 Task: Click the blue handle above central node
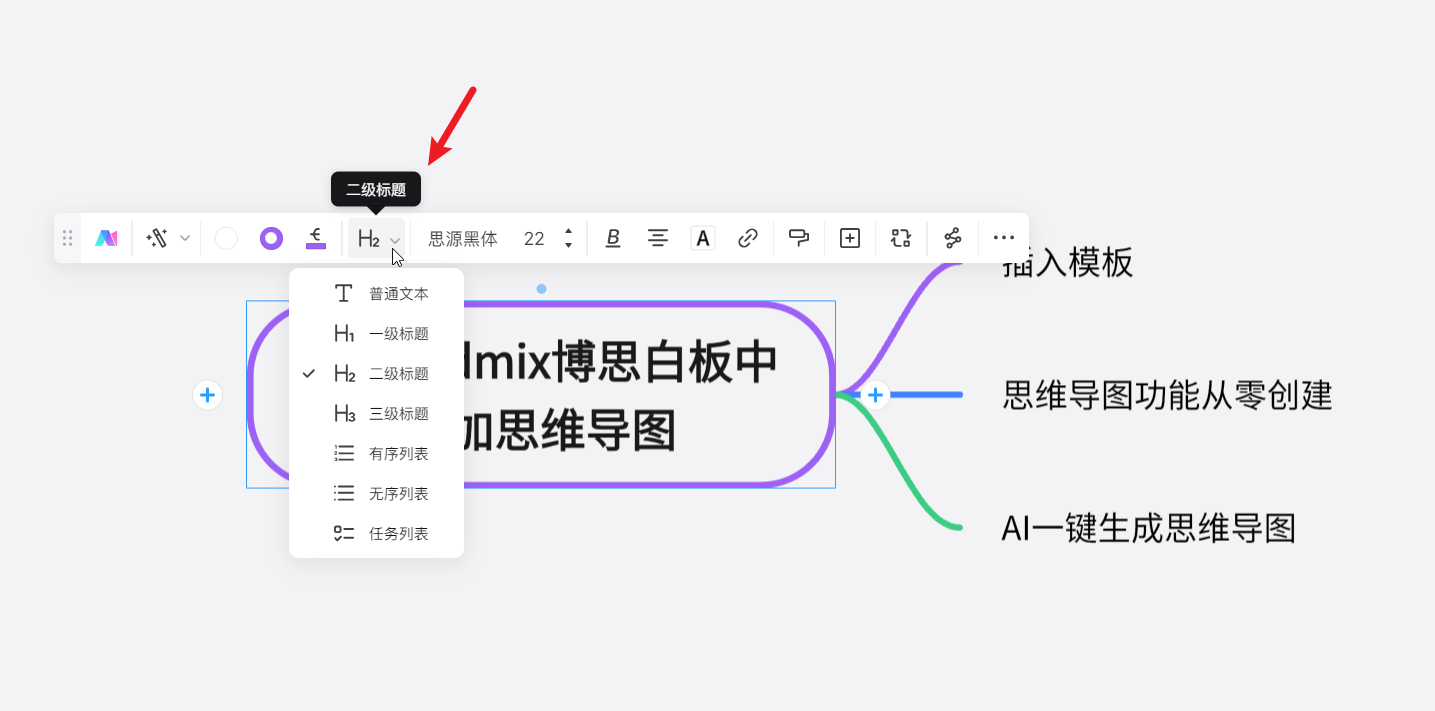(541, 289)
